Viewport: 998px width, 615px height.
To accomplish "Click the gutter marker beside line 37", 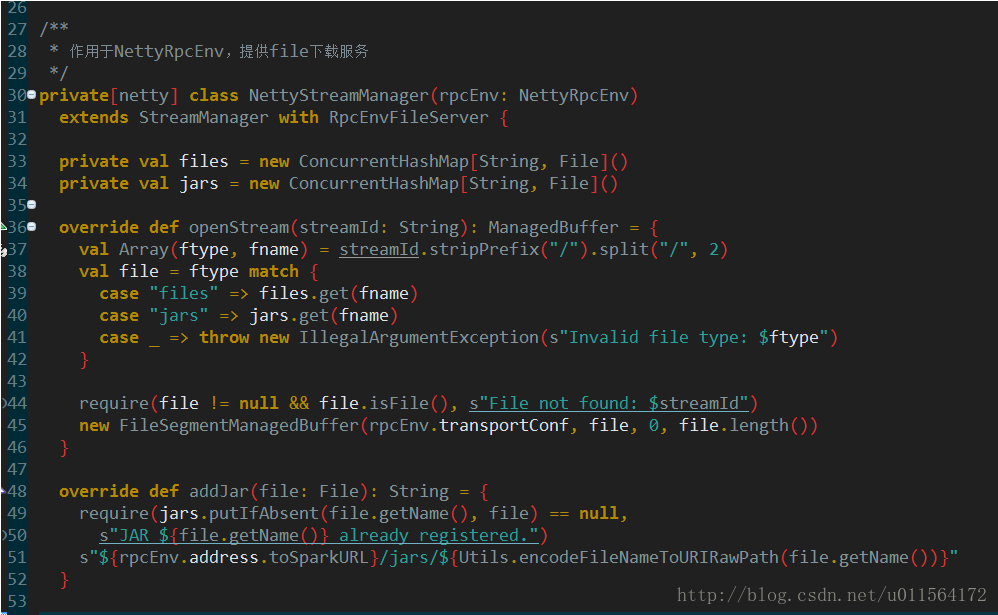I will tap(3, 251).
